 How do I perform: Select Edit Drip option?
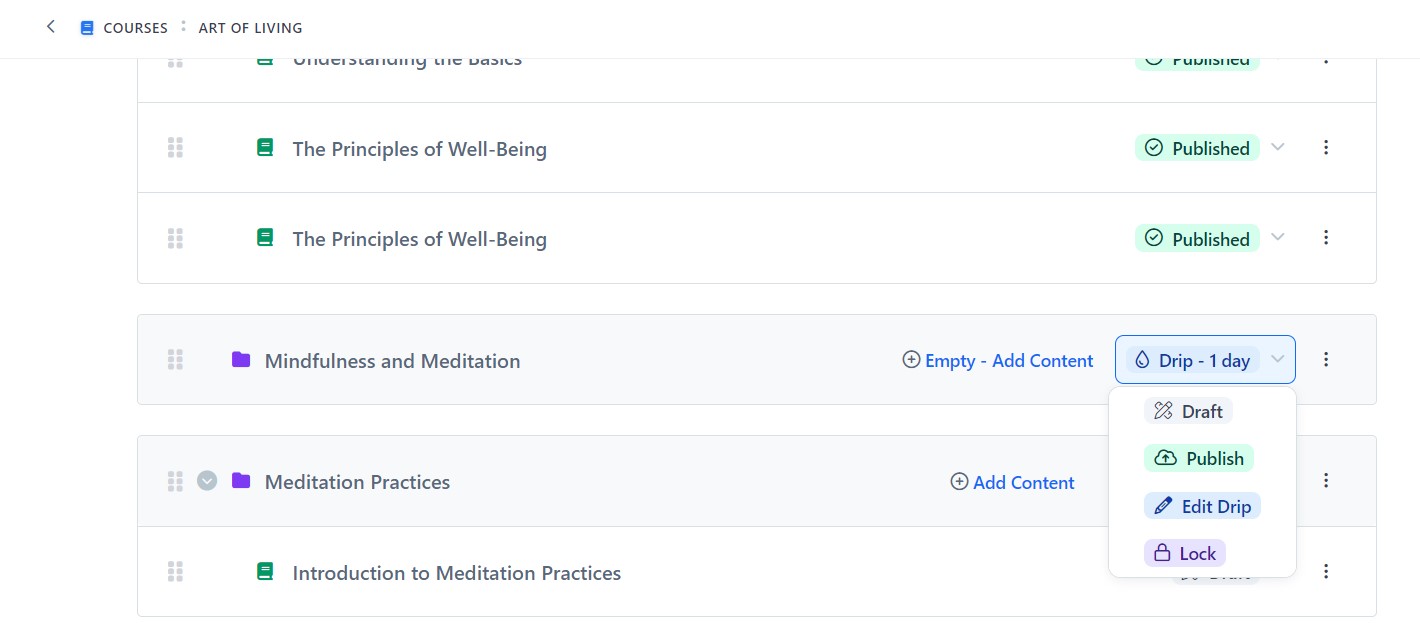tap(1202, 506)
